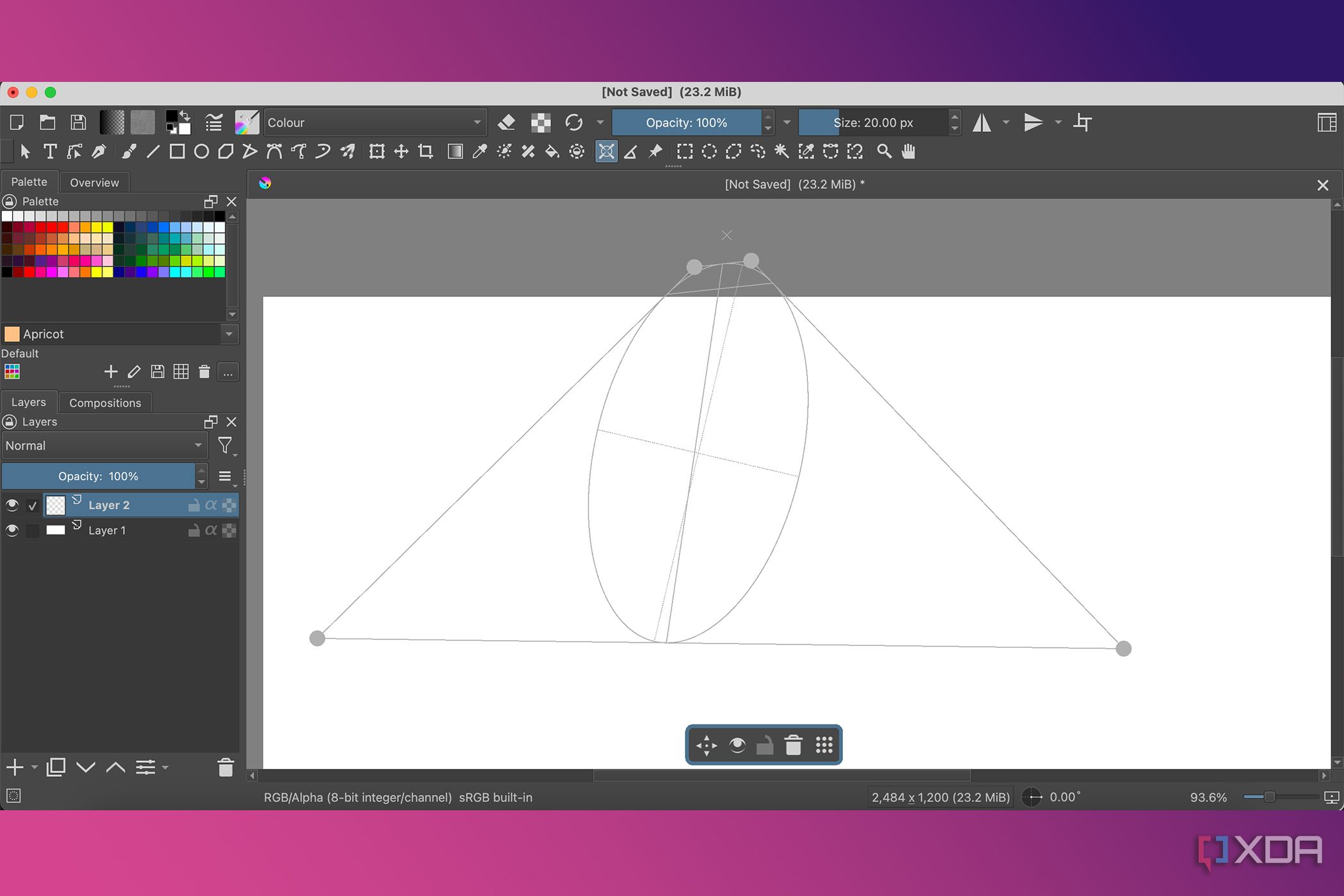Viewport: 1344px width, 896px height.
Task: Select the Text tool
Action: click(x=50, y=152)
